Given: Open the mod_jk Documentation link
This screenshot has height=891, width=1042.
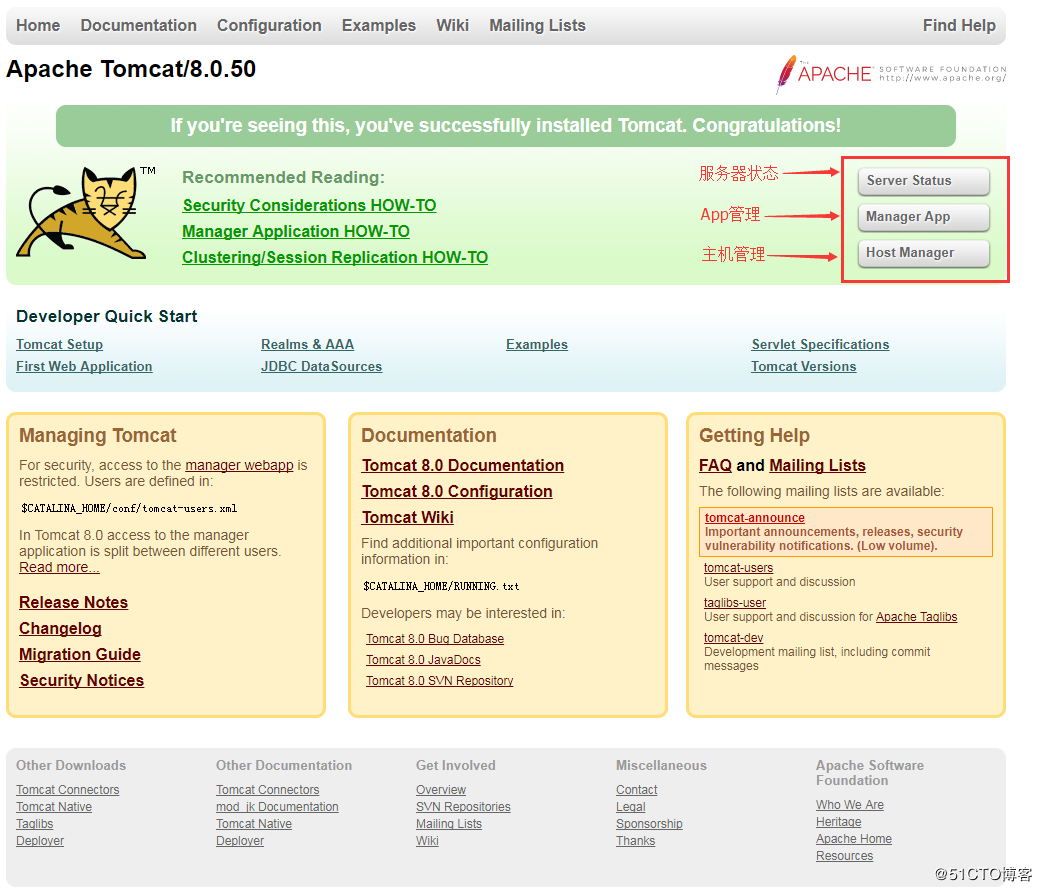Looking at the screenshot, I should coord(277,807).
